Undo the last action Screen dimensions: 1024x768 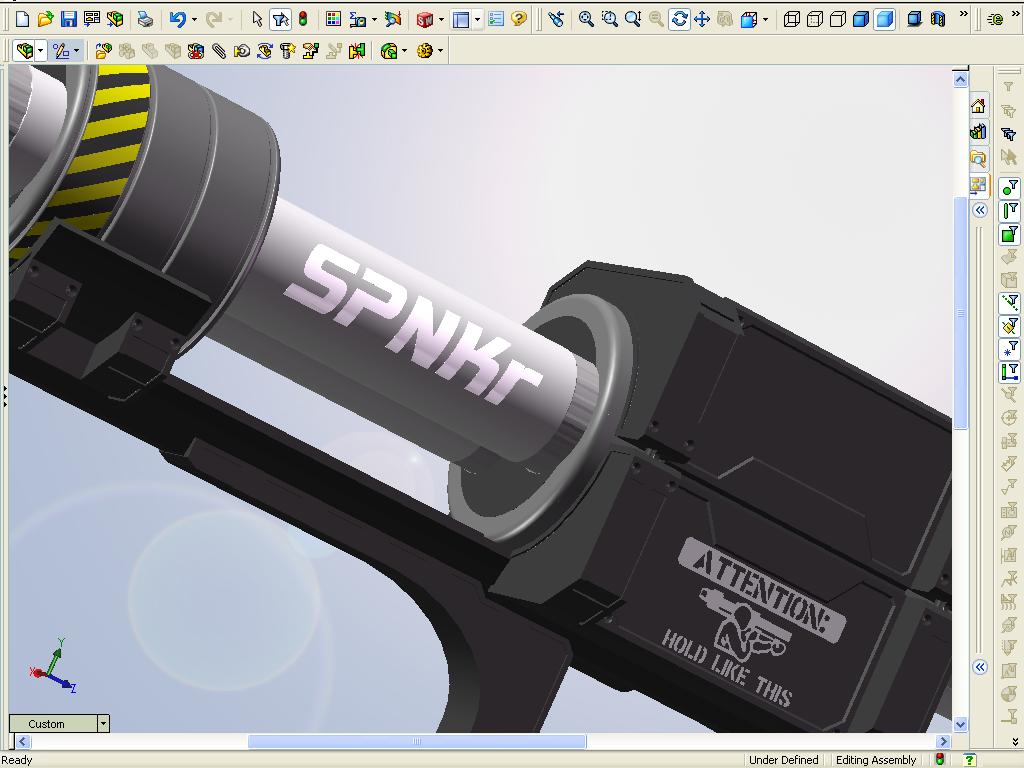[177, 19]
